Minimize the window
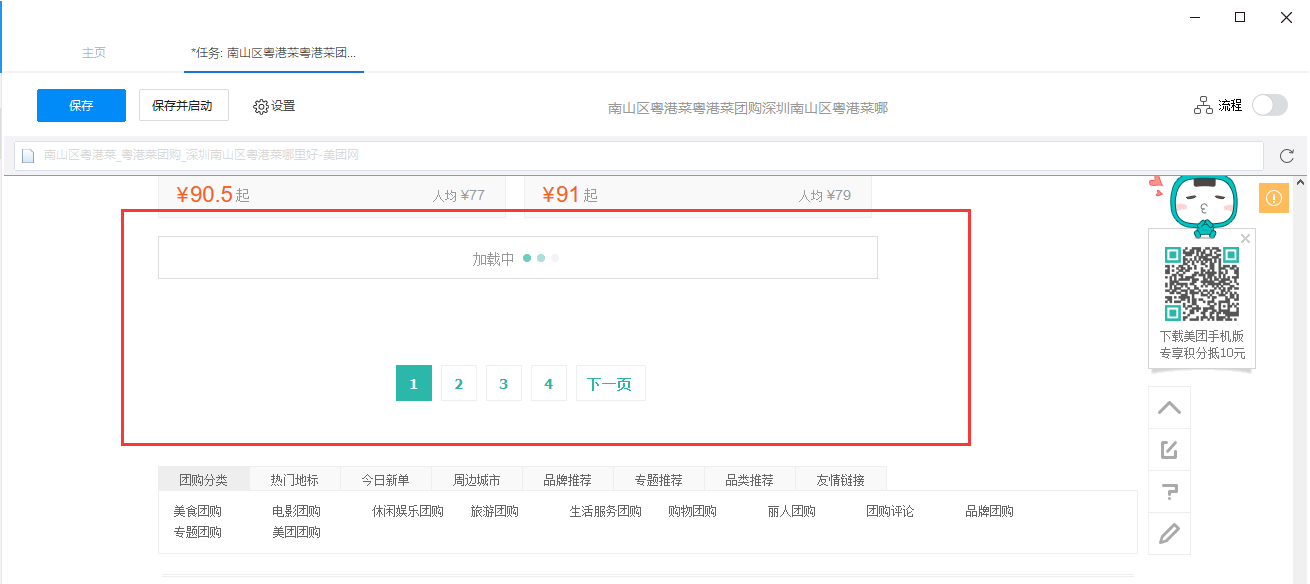Viewport: 1310px width, 584px height. 1194,17
